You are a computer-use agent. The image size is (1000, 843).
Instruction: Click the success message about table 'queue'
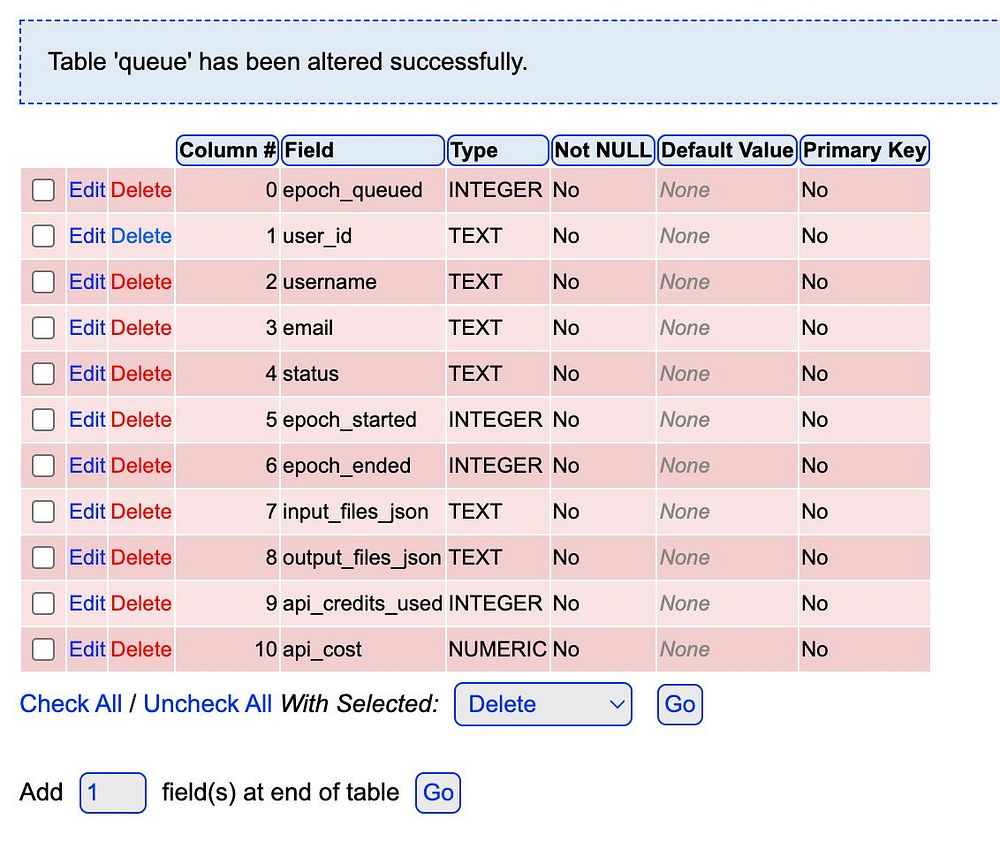click(288, 62)
